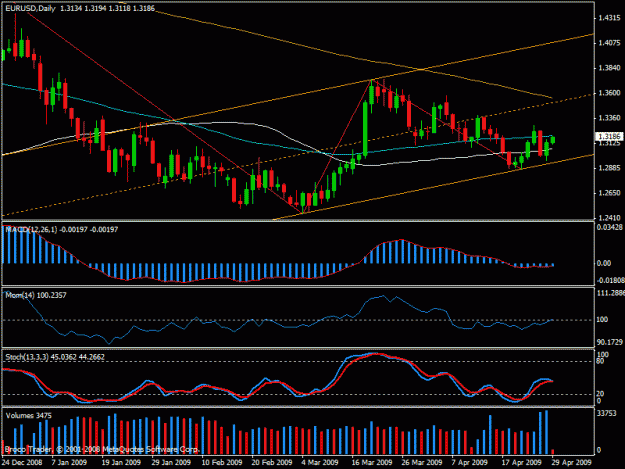Select the 16 Mar 2009 date label
This screenshot has width=625, height=469.
pyautogui.click(x=372, y=462)
